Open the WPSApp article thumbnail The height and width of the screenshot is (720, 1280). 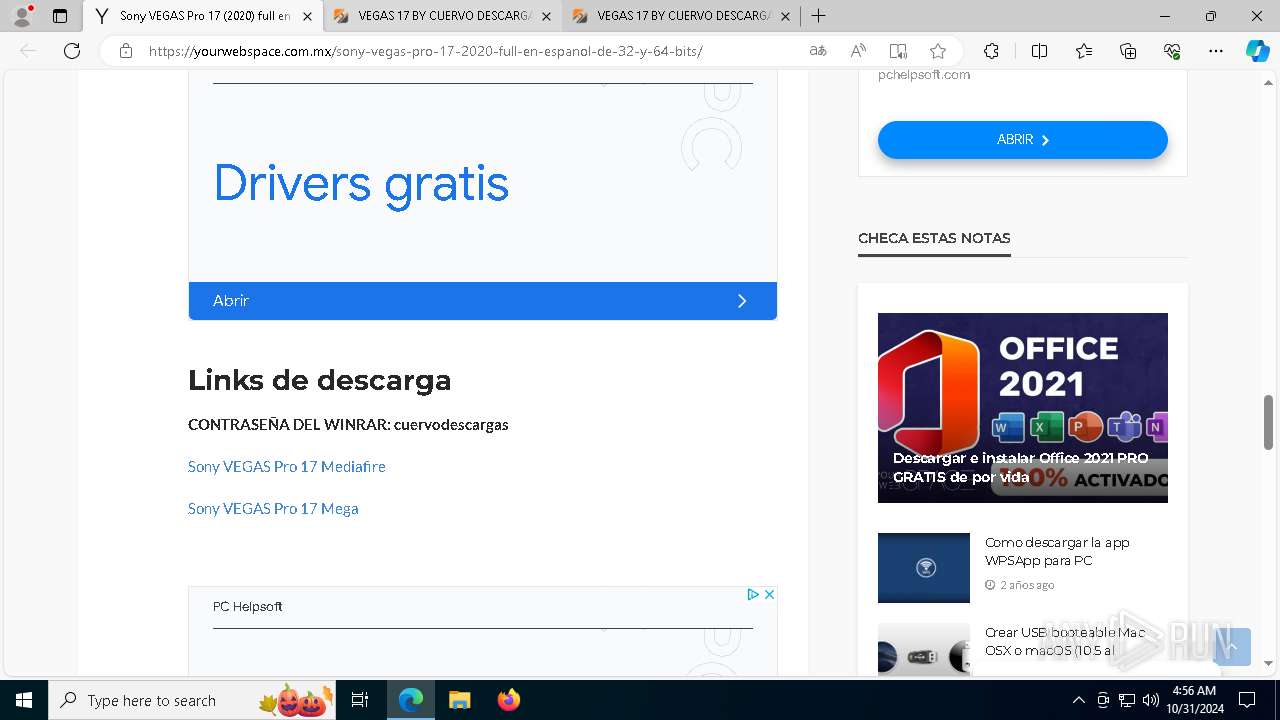pyautogui.click(x=924, y=568)
